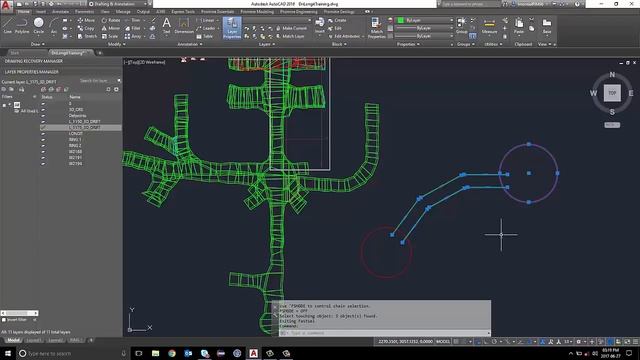
Task: Activate the Rotate command
Action: pyautogui.click(x=111, y=20)
